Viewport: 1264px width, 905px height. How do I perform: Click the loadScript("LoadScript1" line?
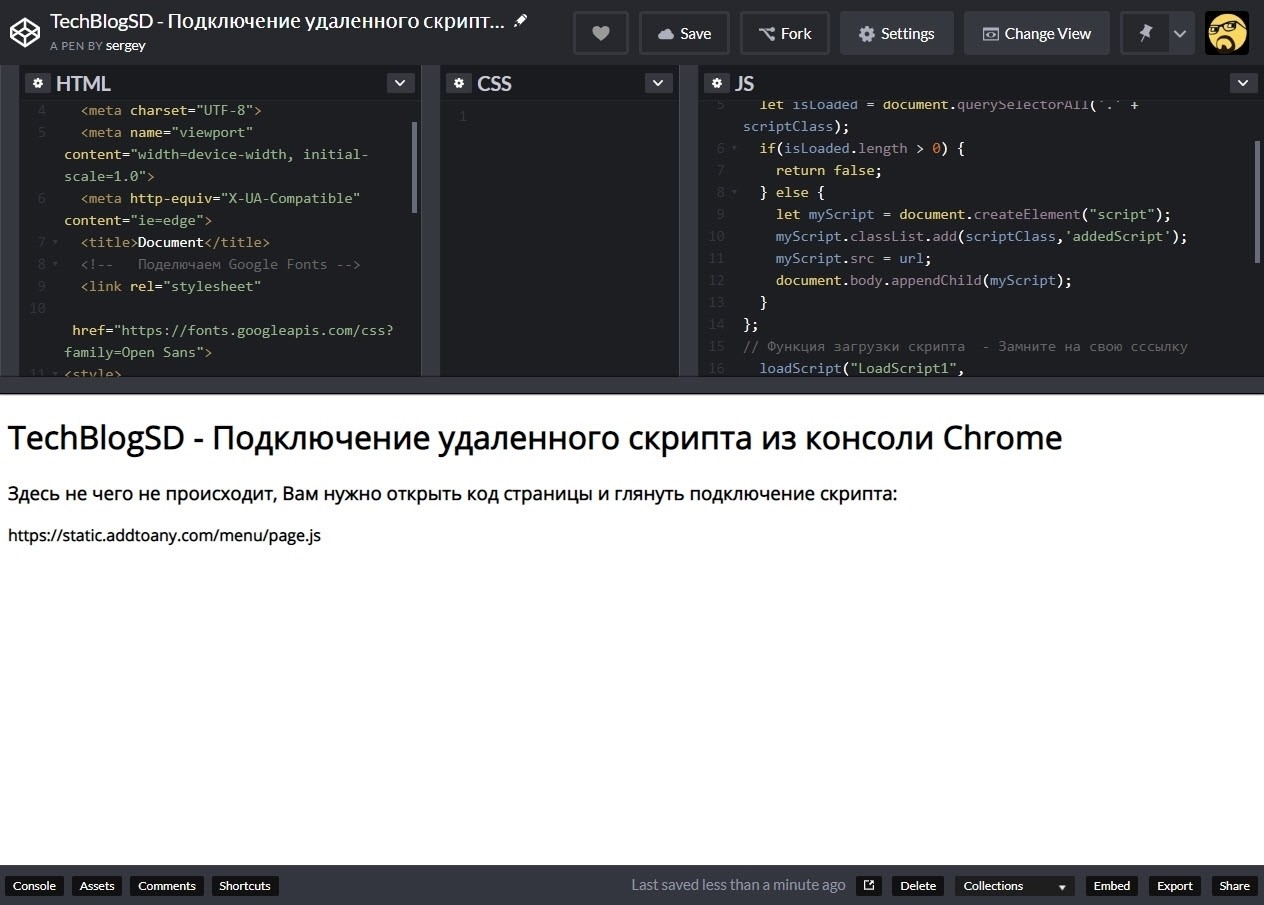click(861, 368)
